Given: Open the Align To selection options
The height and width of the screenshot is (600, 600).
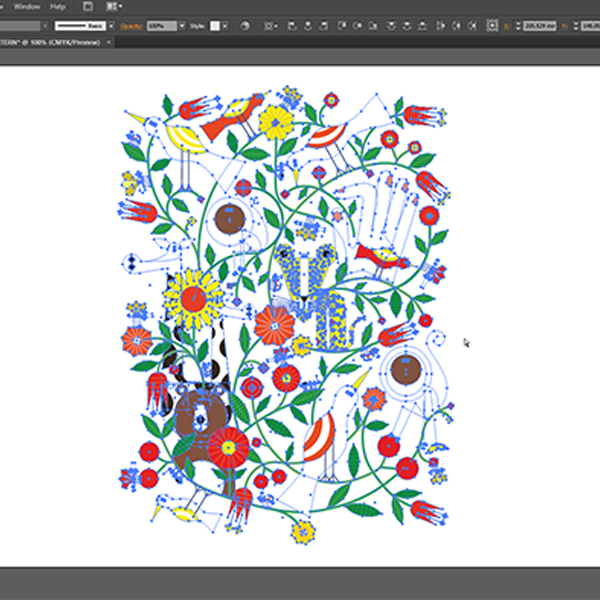Looking at the screenshot, I should tap(272, 24).
